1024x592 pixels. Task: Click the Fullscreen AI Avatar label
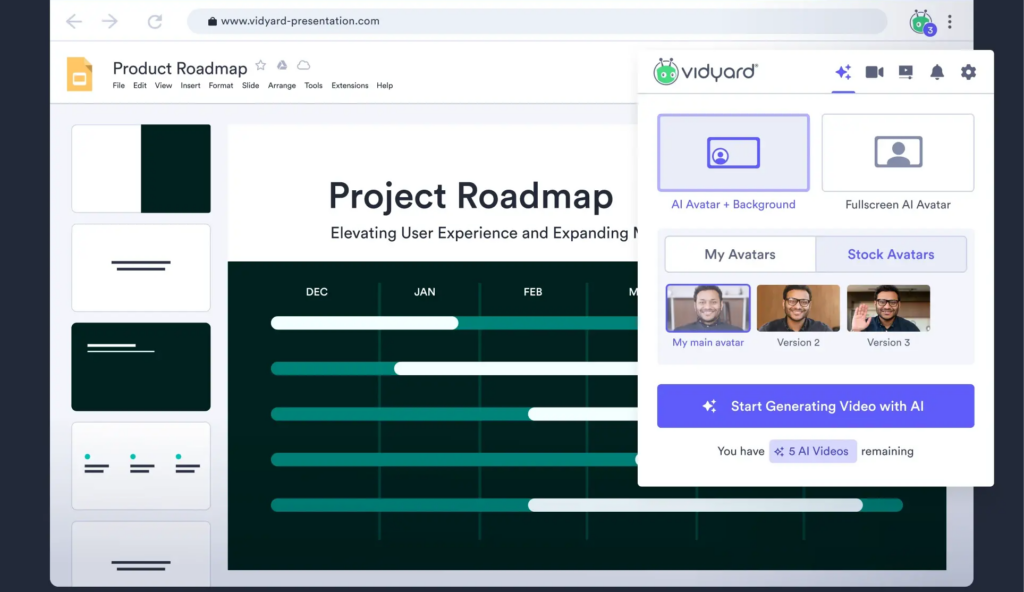tap(898, 205)
